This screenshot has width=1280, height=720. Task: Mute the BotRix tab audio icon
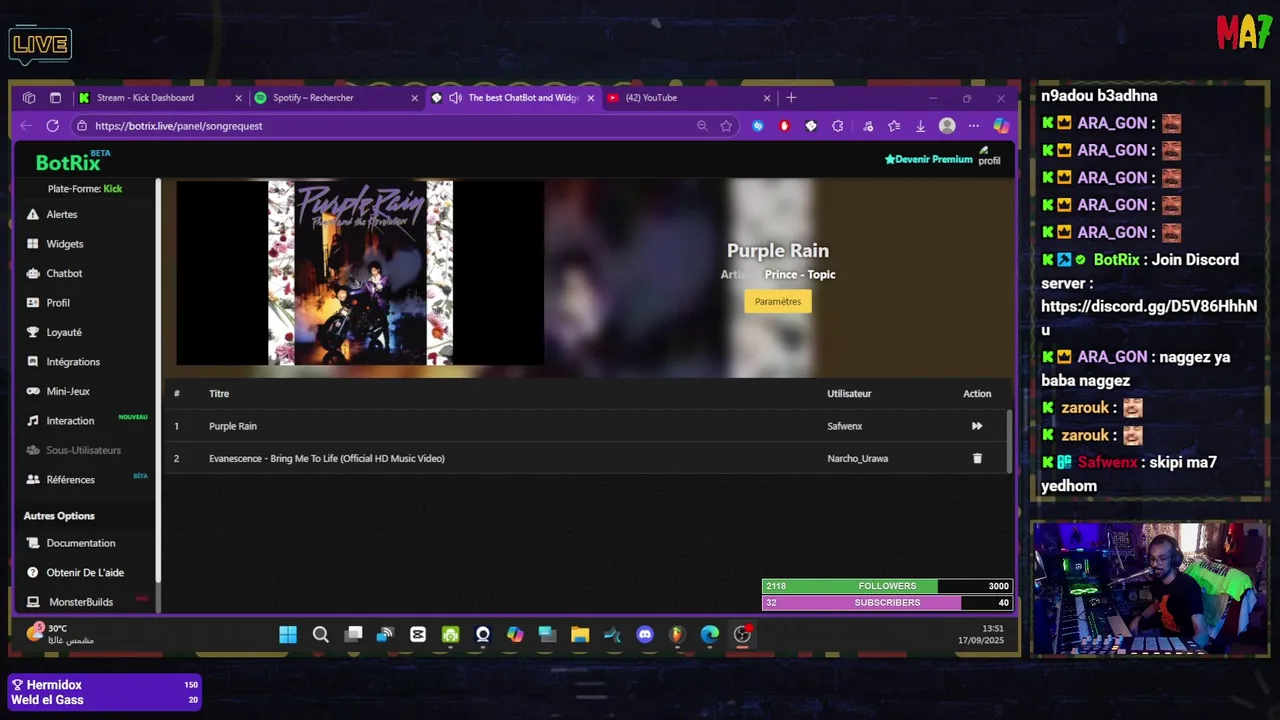tap(455, 98)
